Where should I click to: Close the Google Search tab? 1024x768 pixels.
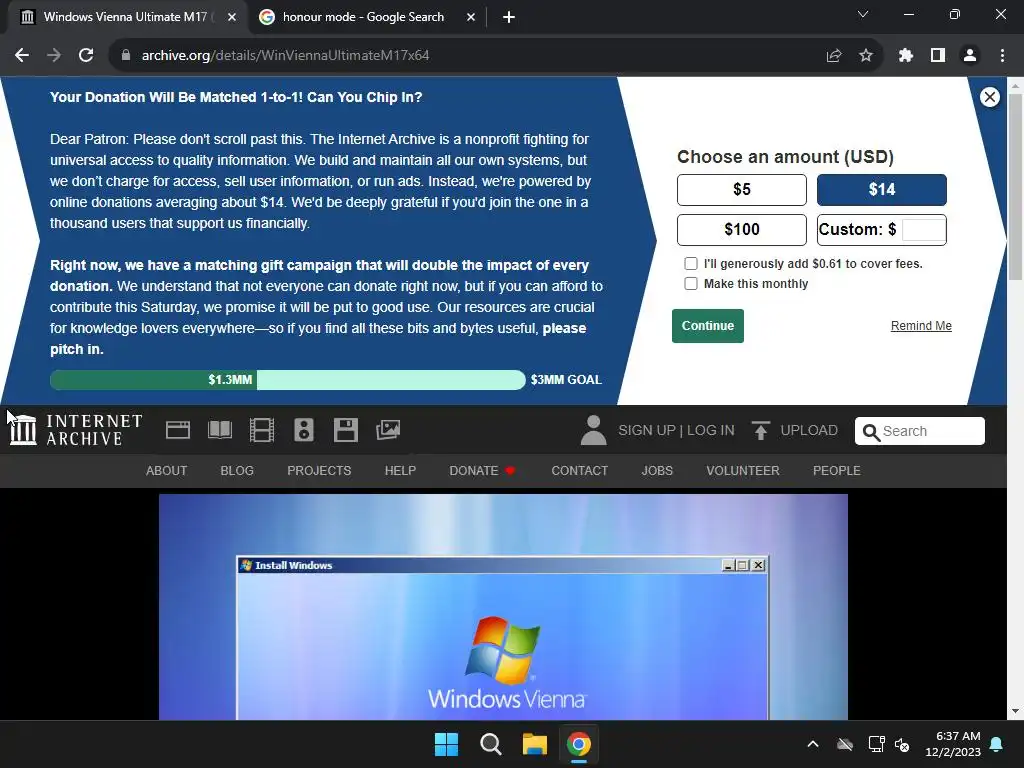pyautogui.click(x=471, y=17)
